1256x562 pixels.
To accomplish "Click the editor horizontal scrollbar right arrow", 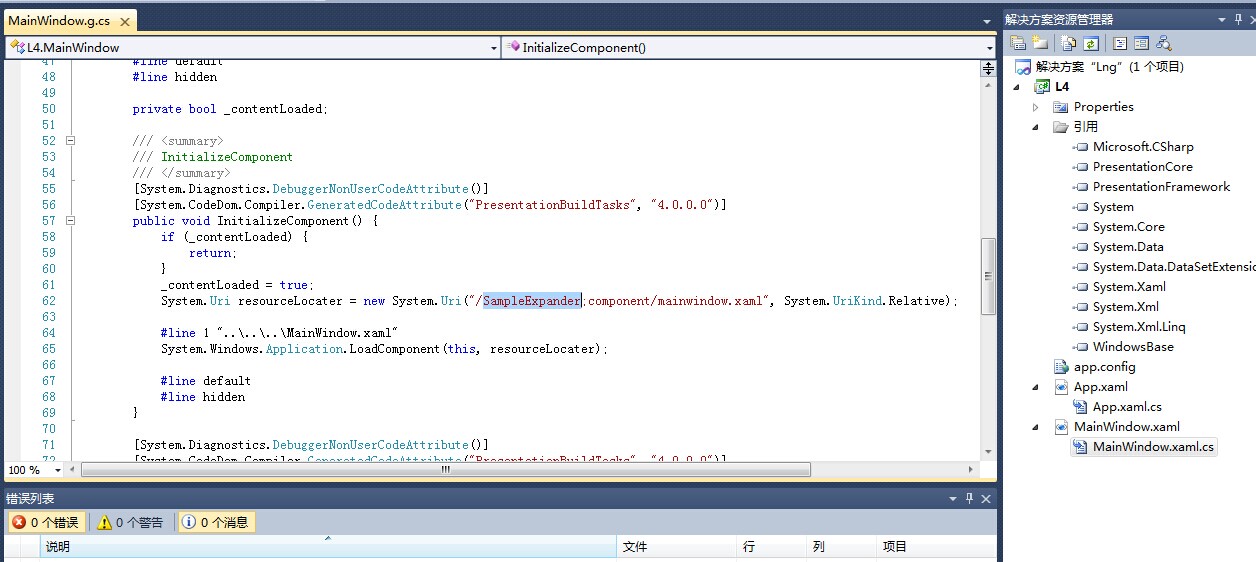I will coord(971,469).
